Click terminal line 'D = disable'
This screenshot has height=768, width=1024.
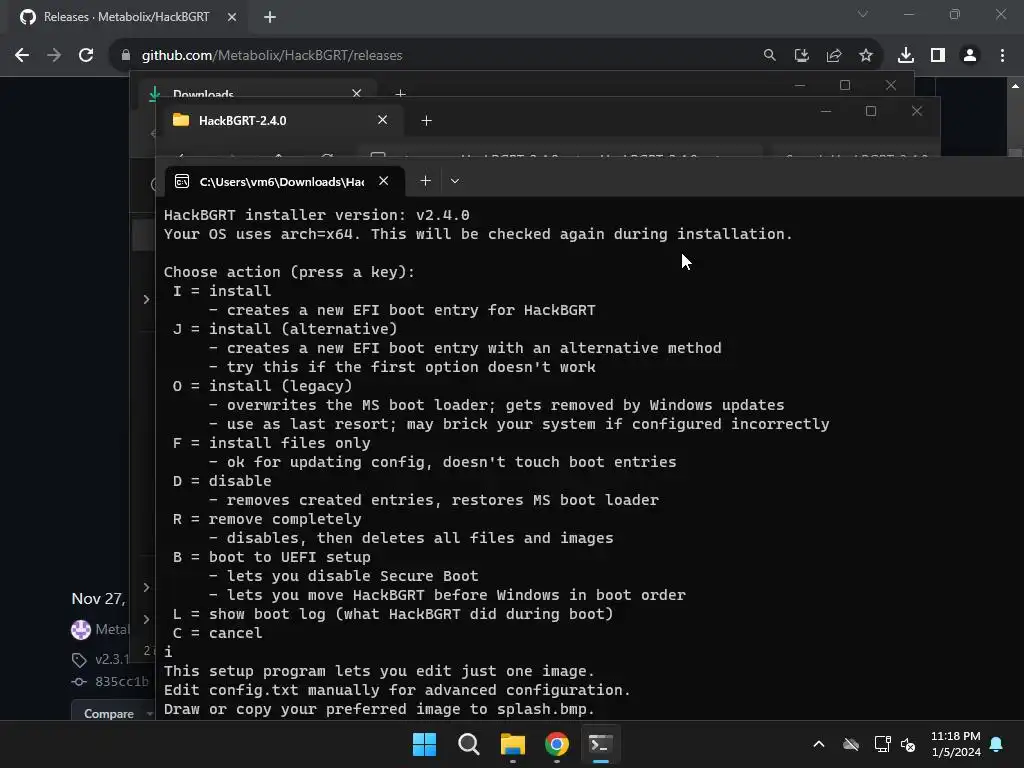pos(222,481)
